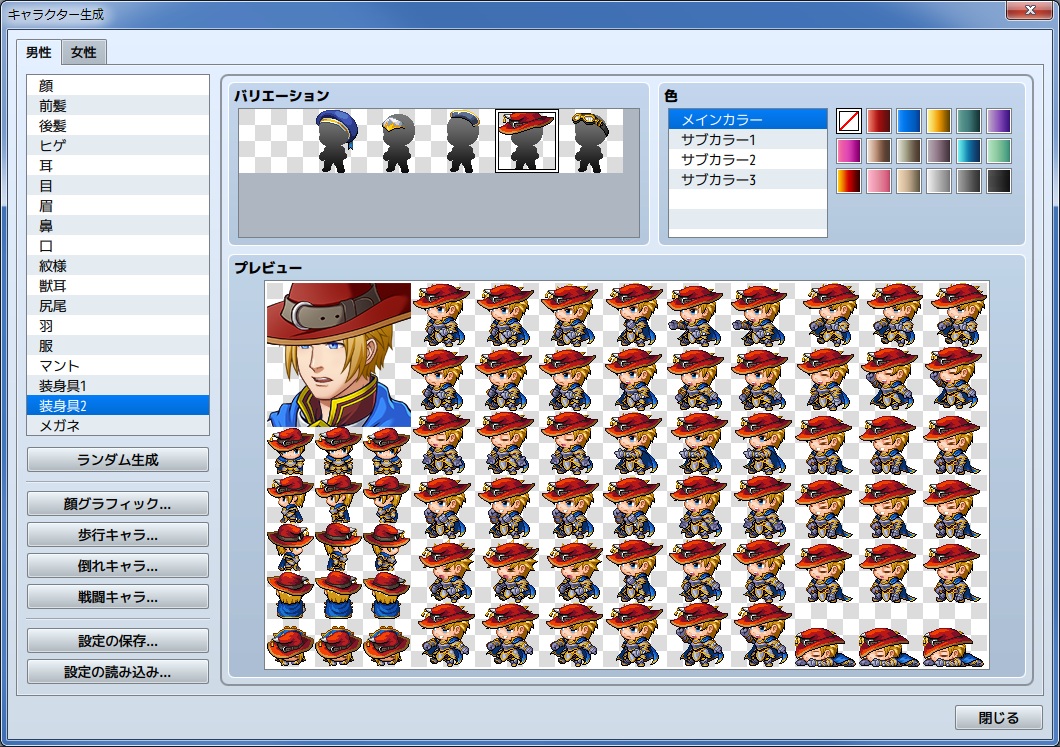Screen dimensions: 1060x747
Task: Select 耳 in the parts list
Action: click(118, 166)
